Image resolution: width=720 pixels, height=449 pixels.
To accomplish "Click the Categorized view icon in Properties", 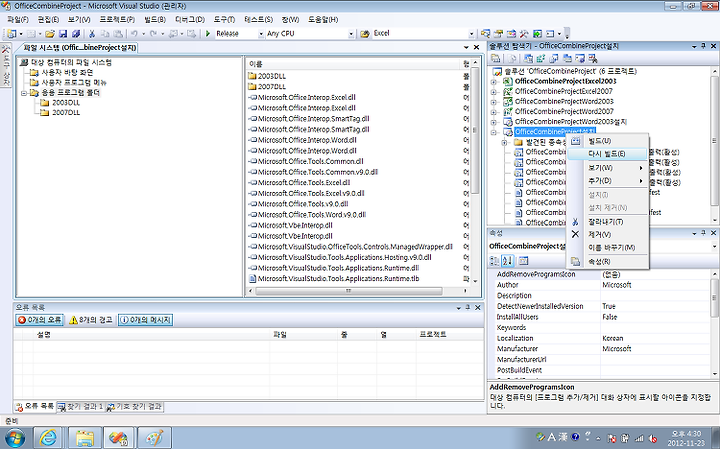I will [x=495, y=261].
